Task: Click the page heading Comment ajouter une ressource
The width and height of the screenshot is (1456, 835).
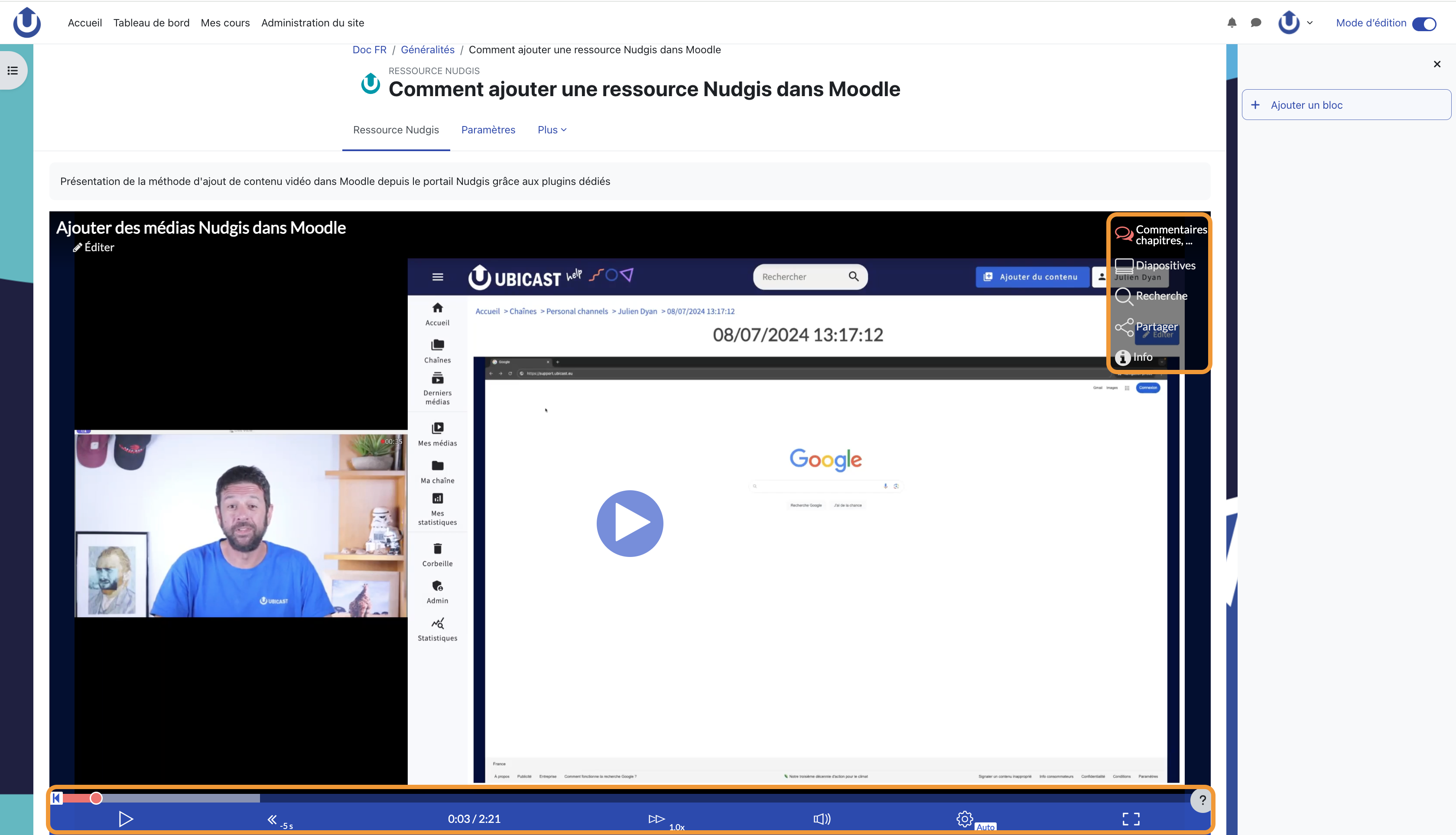Action: click(x=644, y=89)
